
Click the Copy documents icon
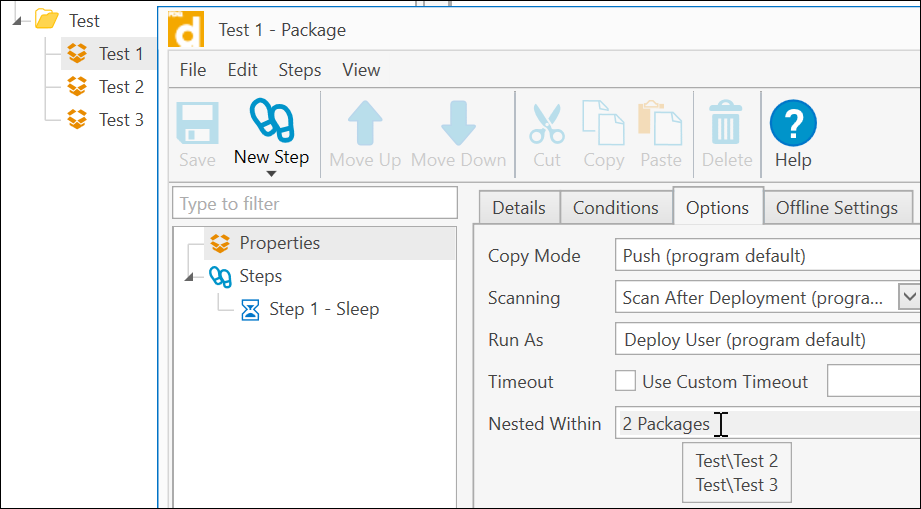click(x=603, y=124)
